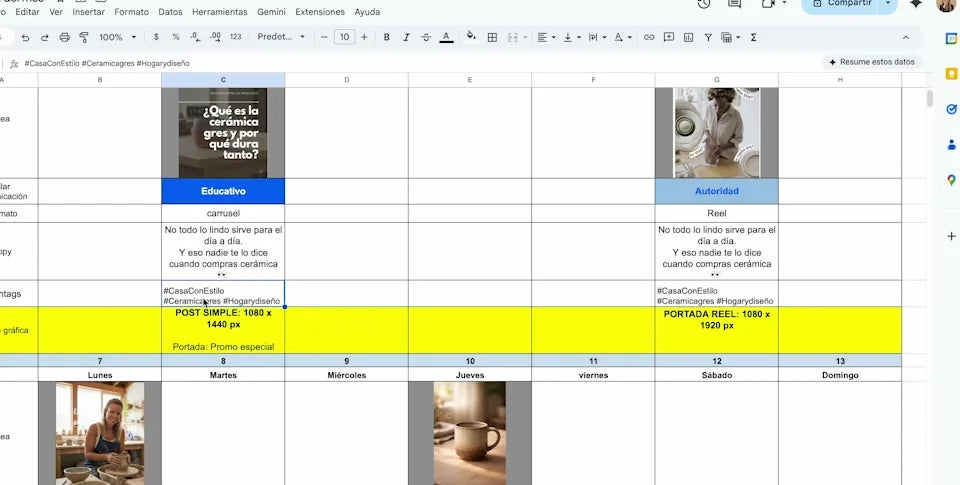Open the Datos menu

[x=170, y=12]
